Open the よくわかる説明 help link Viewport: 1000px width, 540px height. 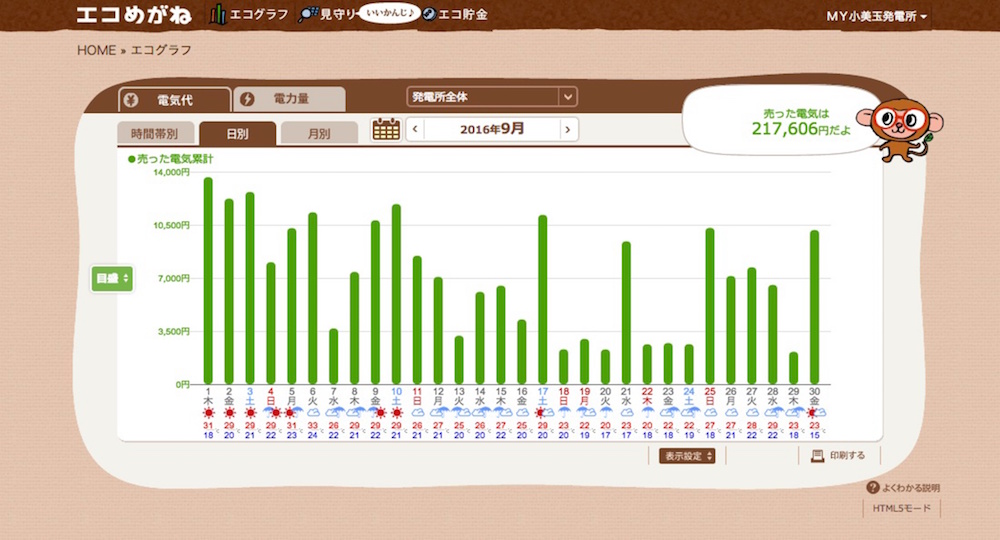click(903, 488)
